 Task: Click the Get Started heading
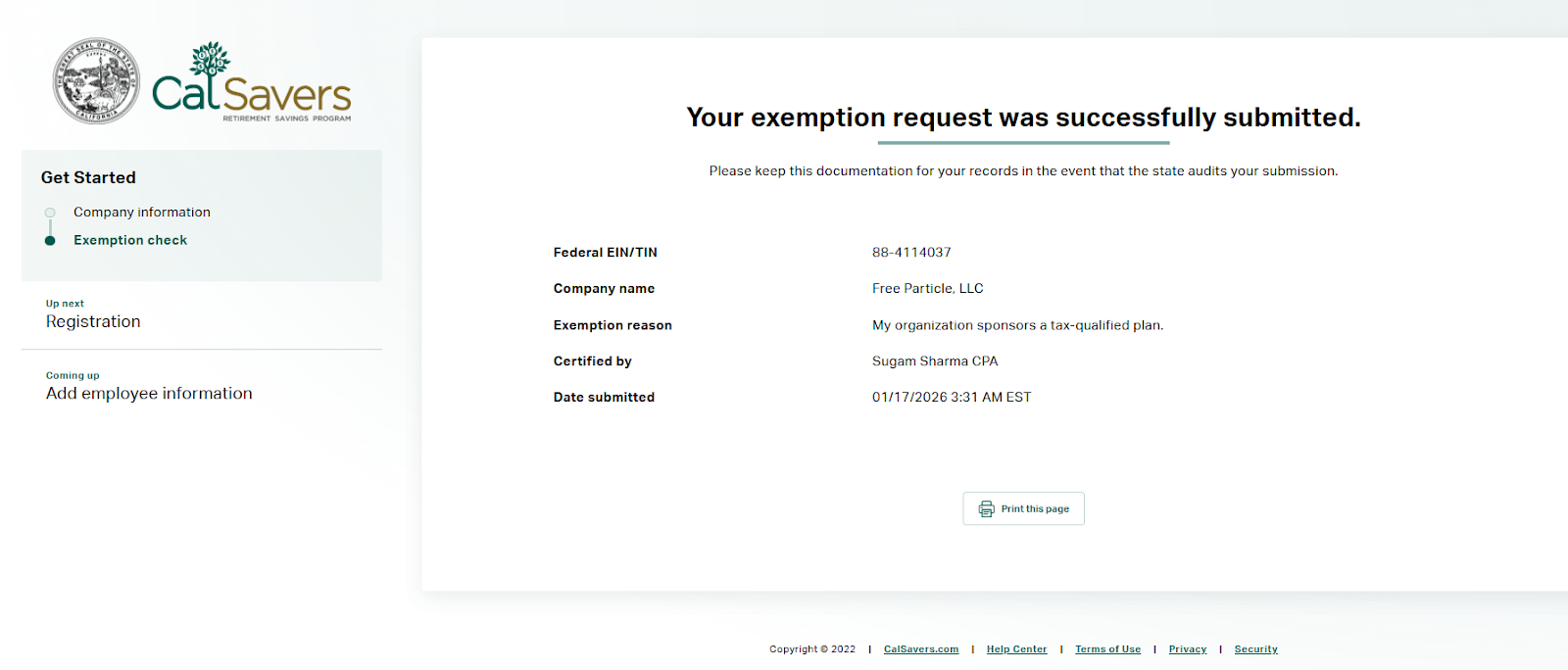88,177
